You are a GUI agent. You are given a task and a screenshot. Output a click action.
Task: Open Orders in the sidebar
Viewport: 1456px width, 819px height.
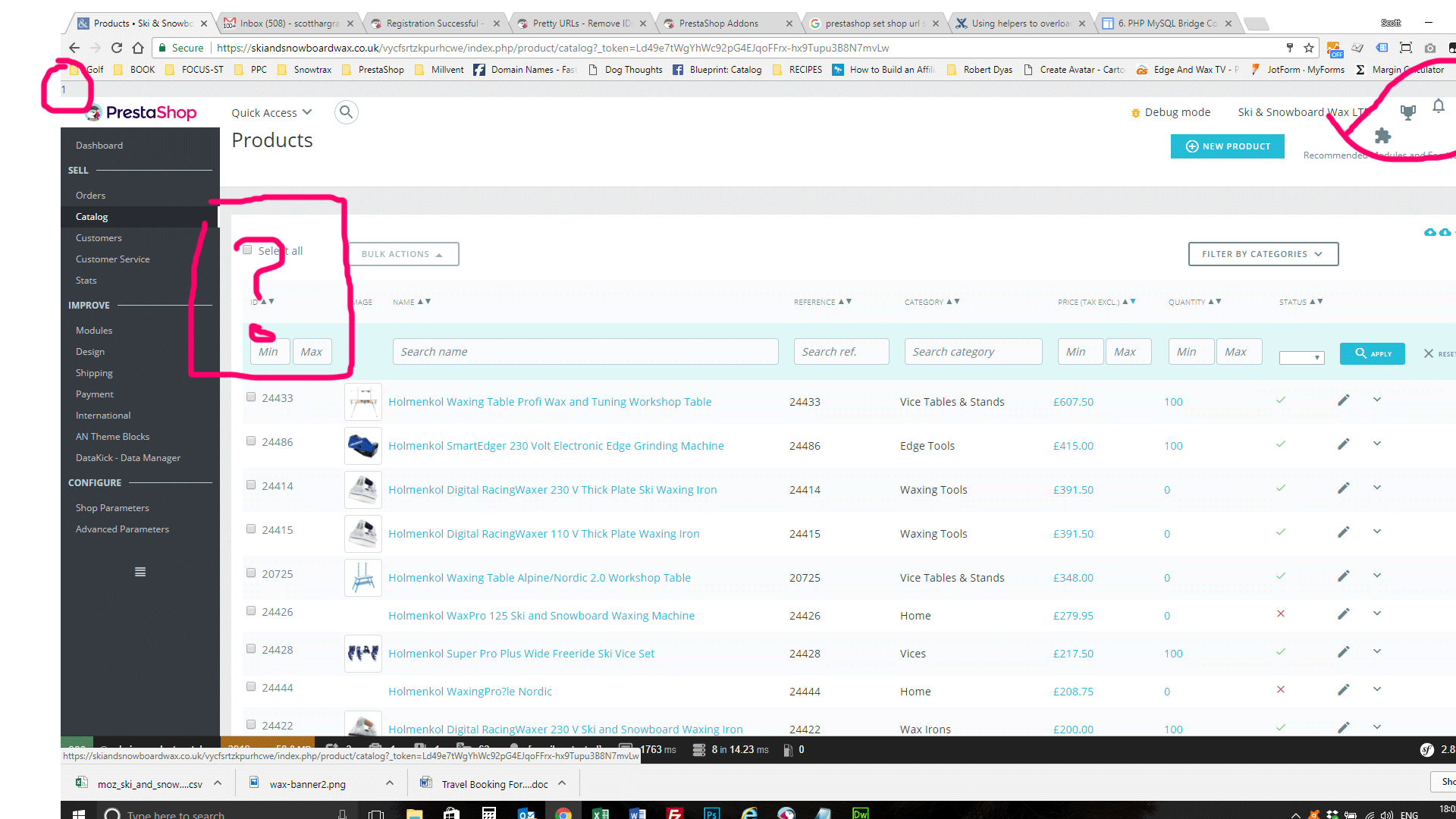tap(90, 196)
